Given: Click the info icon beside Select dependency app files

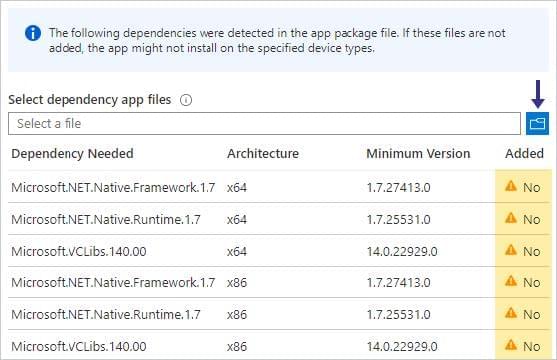Looking at the screenshot, I should coord(186,100).
